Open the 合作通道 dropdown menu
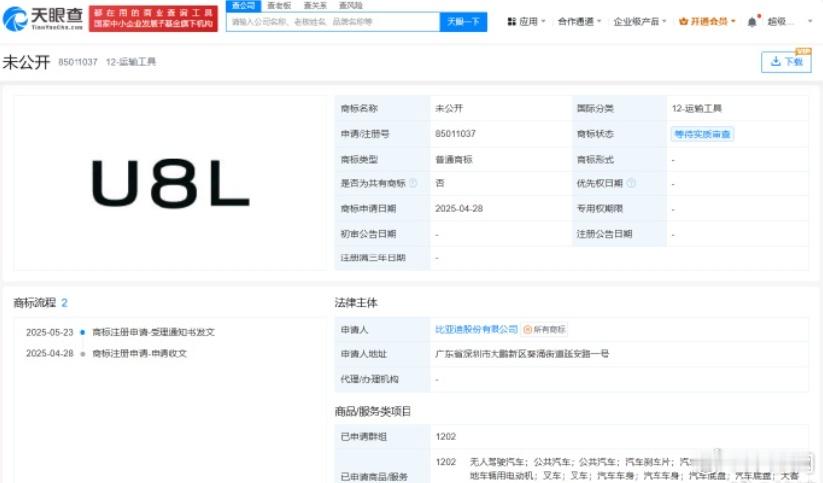This screenshot has height=483, width=823. (579, 22)
